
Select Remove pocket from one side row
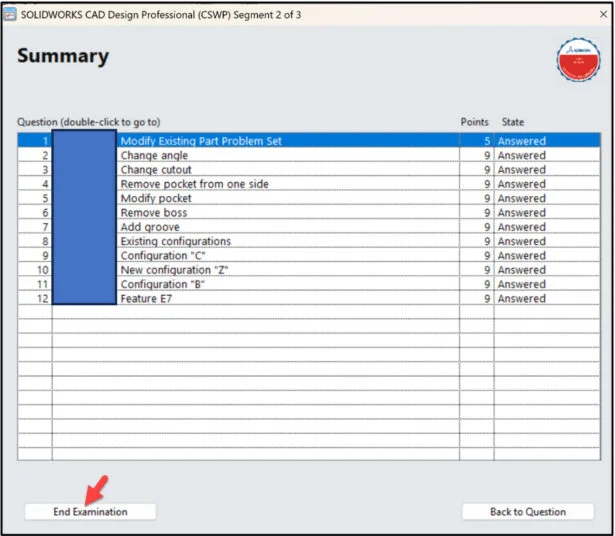click(x=194, y=184)
